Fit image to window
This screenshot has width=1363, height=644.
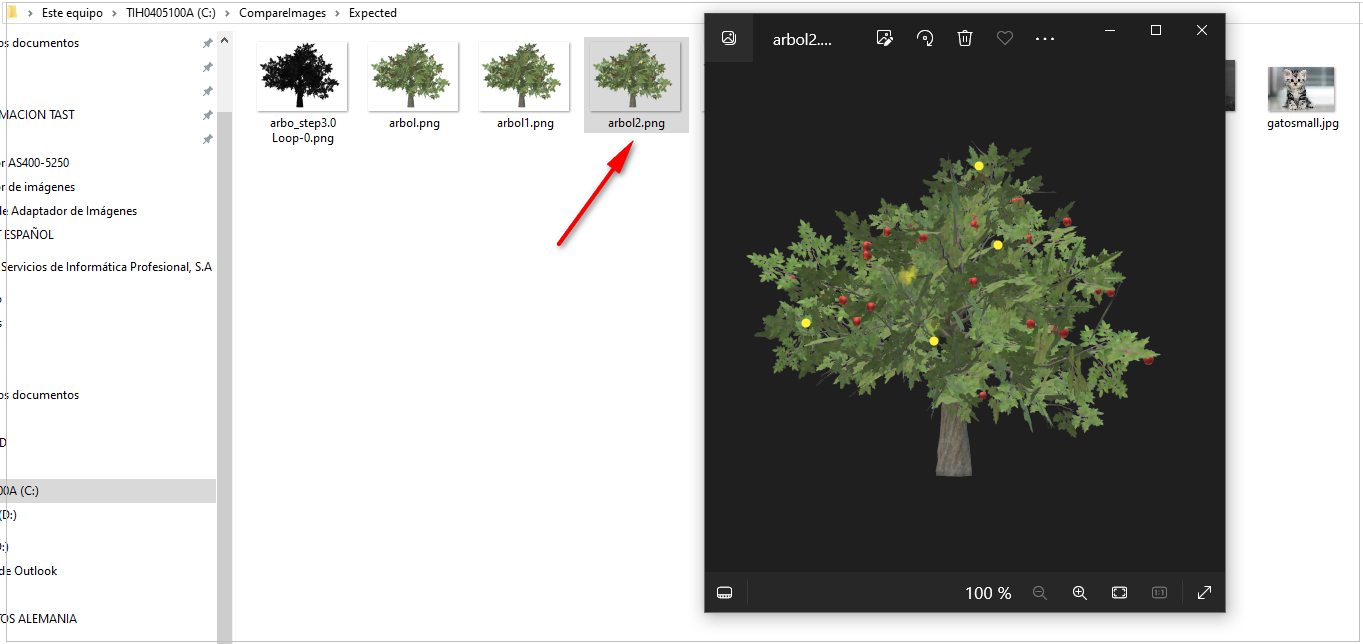(x=1119, y=592)
